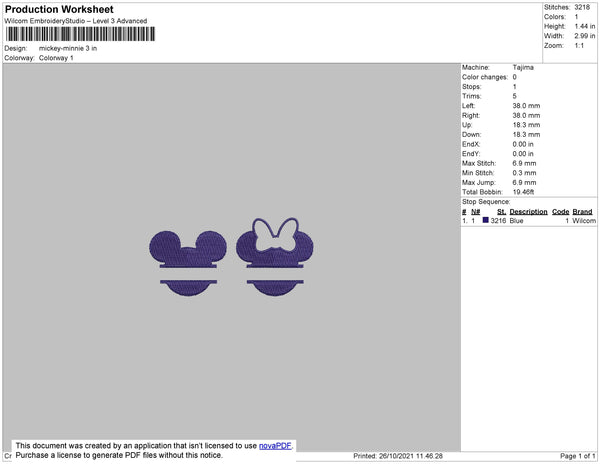Viewport: 600px width, 464px height.
Task: Click the 'Wilcom' brand entry
Action: (584, 221)
